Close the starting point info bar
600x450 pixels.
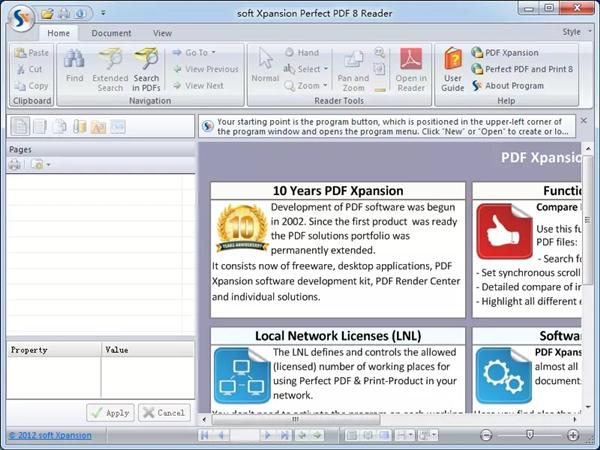tap(584, 121)
